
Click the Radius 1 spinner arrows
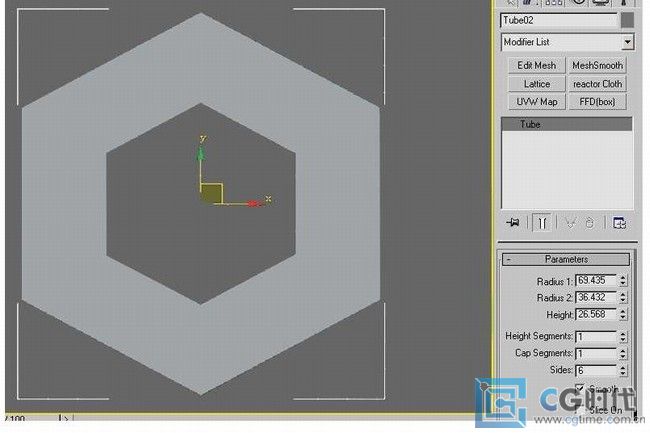pyautogui.click(x=623, y=281)
